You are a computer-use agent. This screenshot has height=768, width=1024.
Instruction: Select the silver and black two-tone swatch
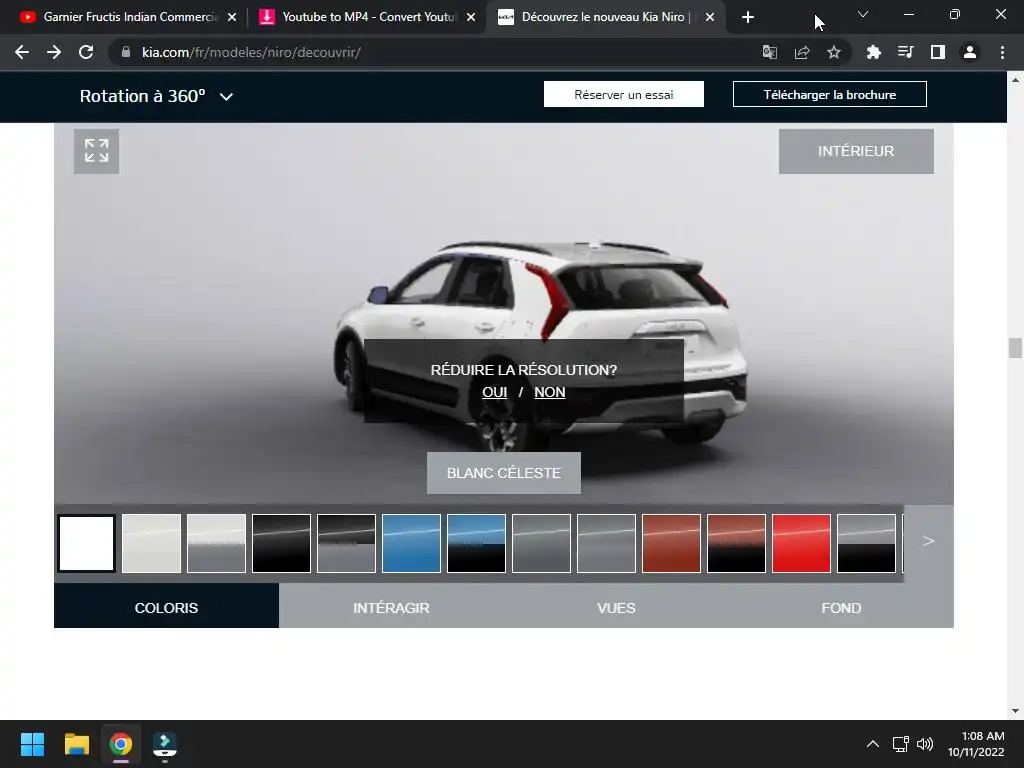(866, 543)
